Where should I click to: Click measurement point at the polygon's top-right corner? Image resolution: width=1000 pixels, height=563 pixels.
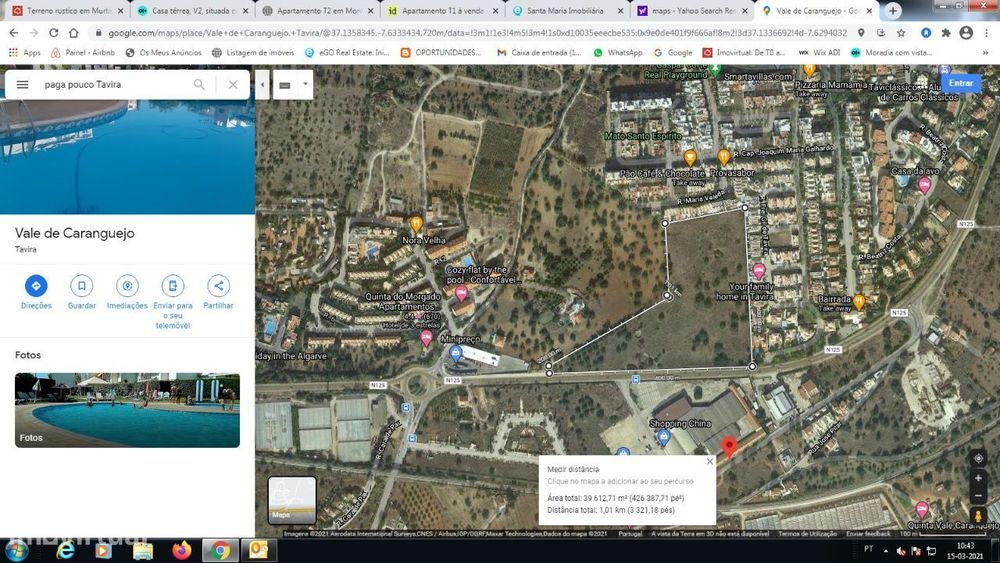pos(744,208)
